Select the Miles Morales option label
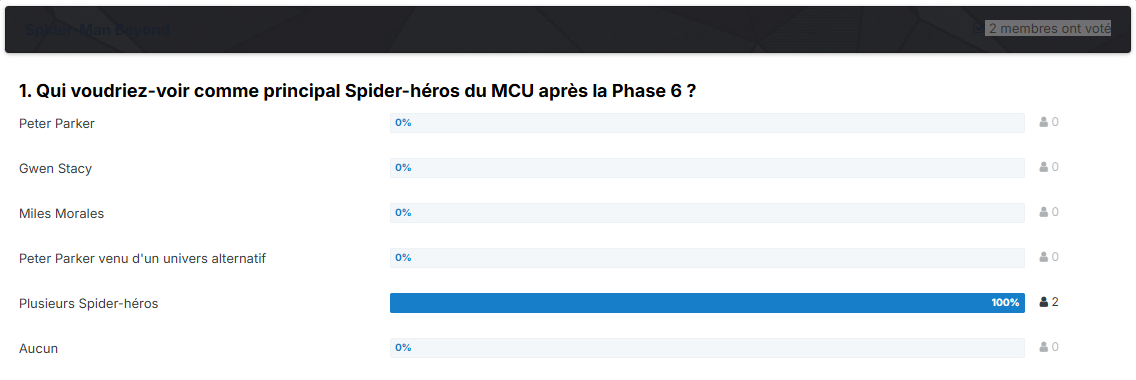The height and width of the screenshot is (380, 1136). click(x=62, y=214)
